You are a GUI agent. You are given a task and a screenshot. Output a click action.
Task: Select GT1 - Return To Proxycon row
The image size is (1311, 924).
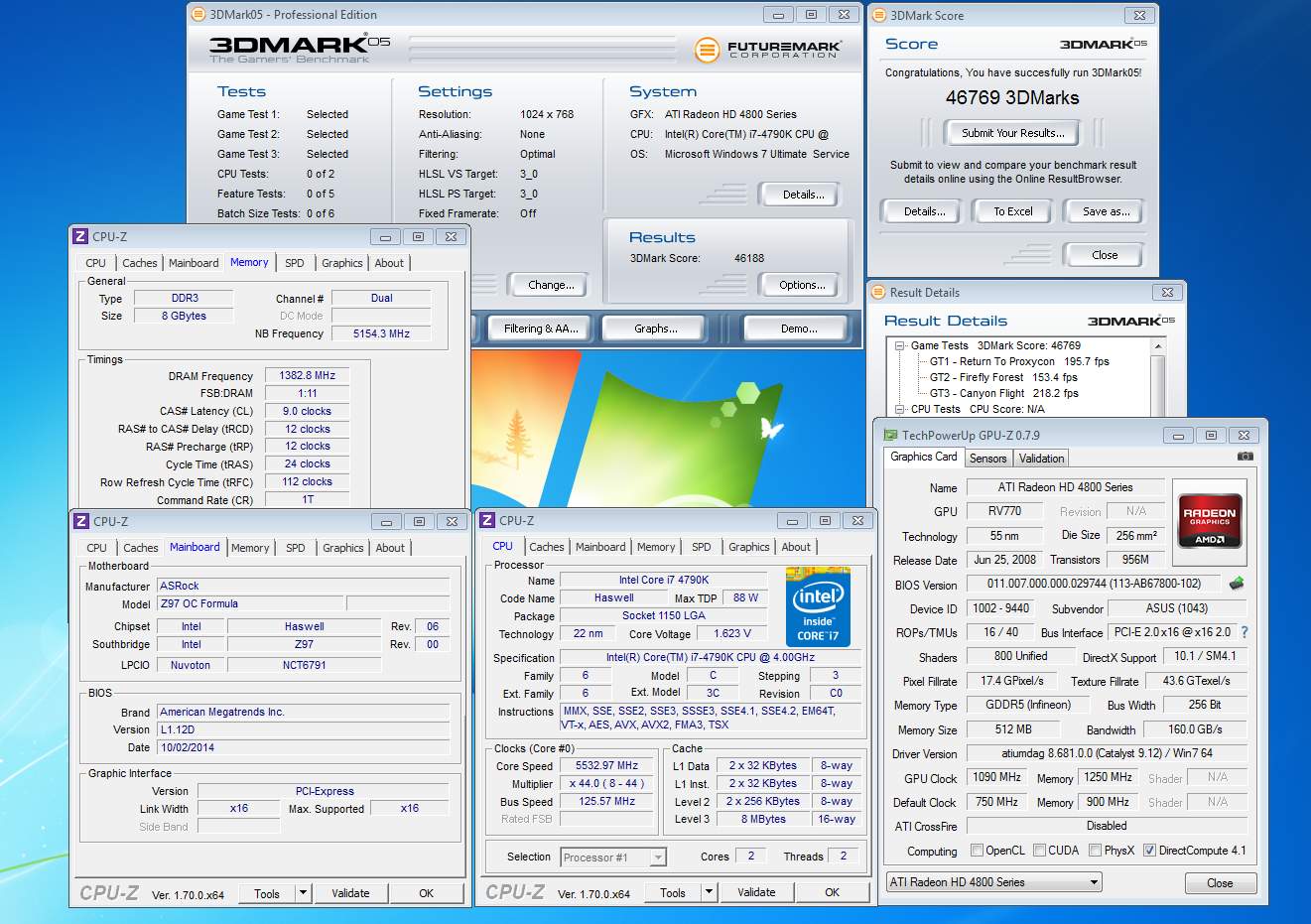pos(1019,361)
